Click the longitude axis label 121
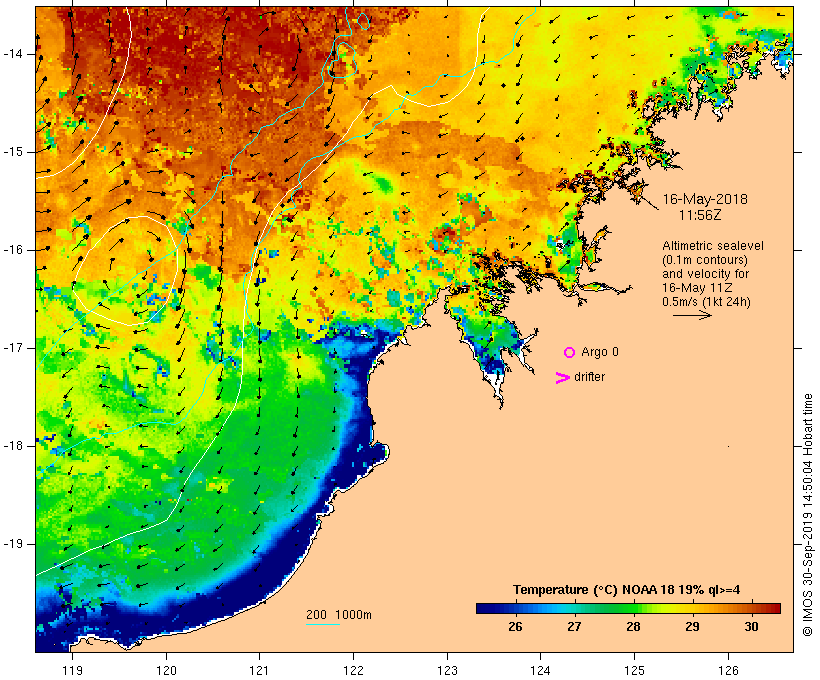Viewport: 820px width, 680px height. click(x=259, y=670)
